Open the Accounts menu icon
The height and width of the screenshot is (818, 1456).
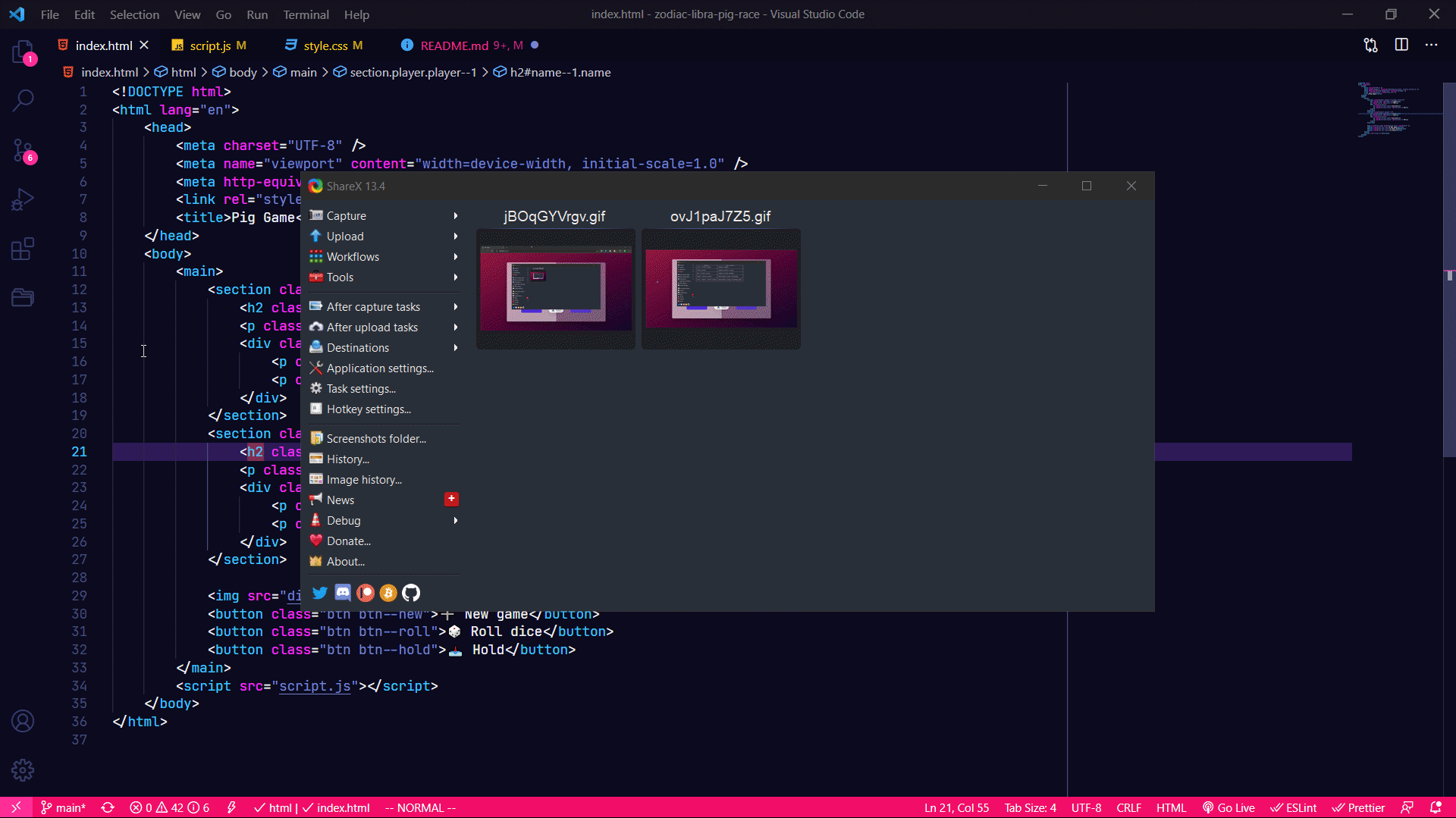(23, 721)
